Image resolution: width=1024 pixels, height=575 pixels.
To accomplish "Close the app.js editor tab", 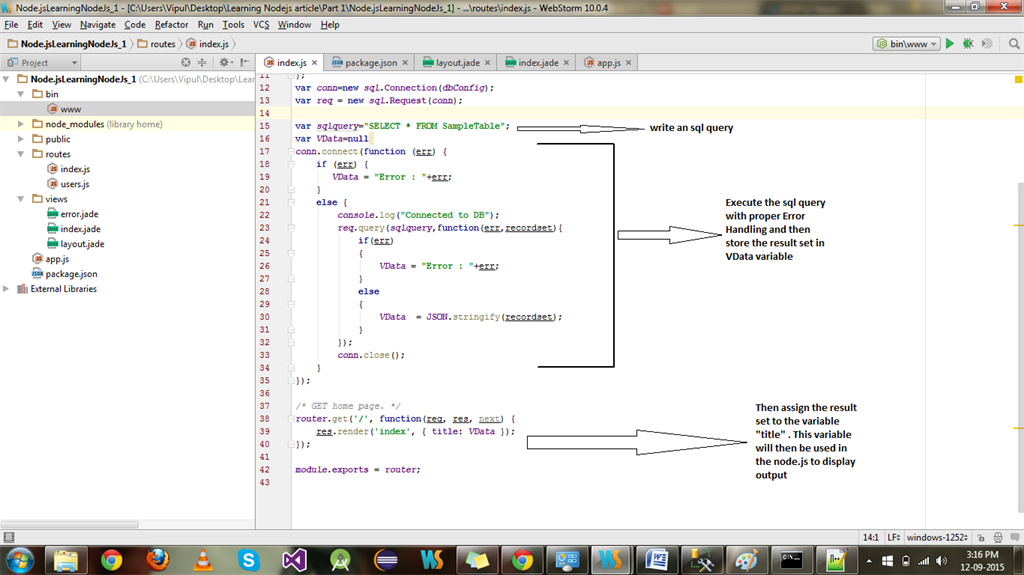I will (629, 62).
